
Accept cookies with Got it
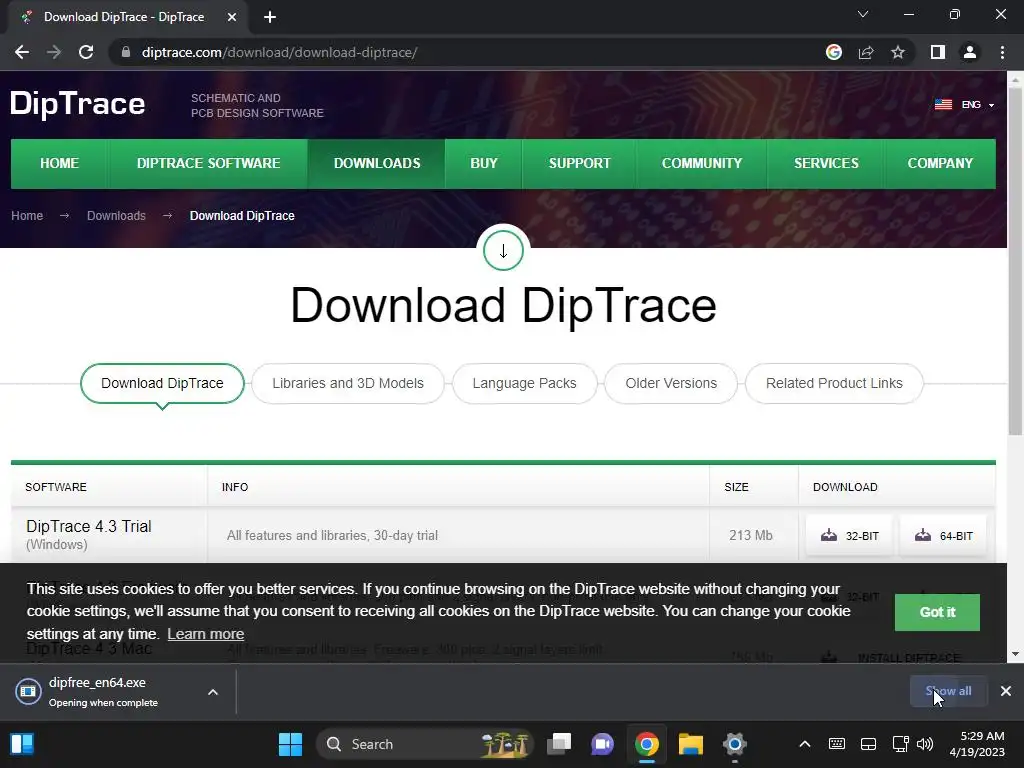[937, 613]
